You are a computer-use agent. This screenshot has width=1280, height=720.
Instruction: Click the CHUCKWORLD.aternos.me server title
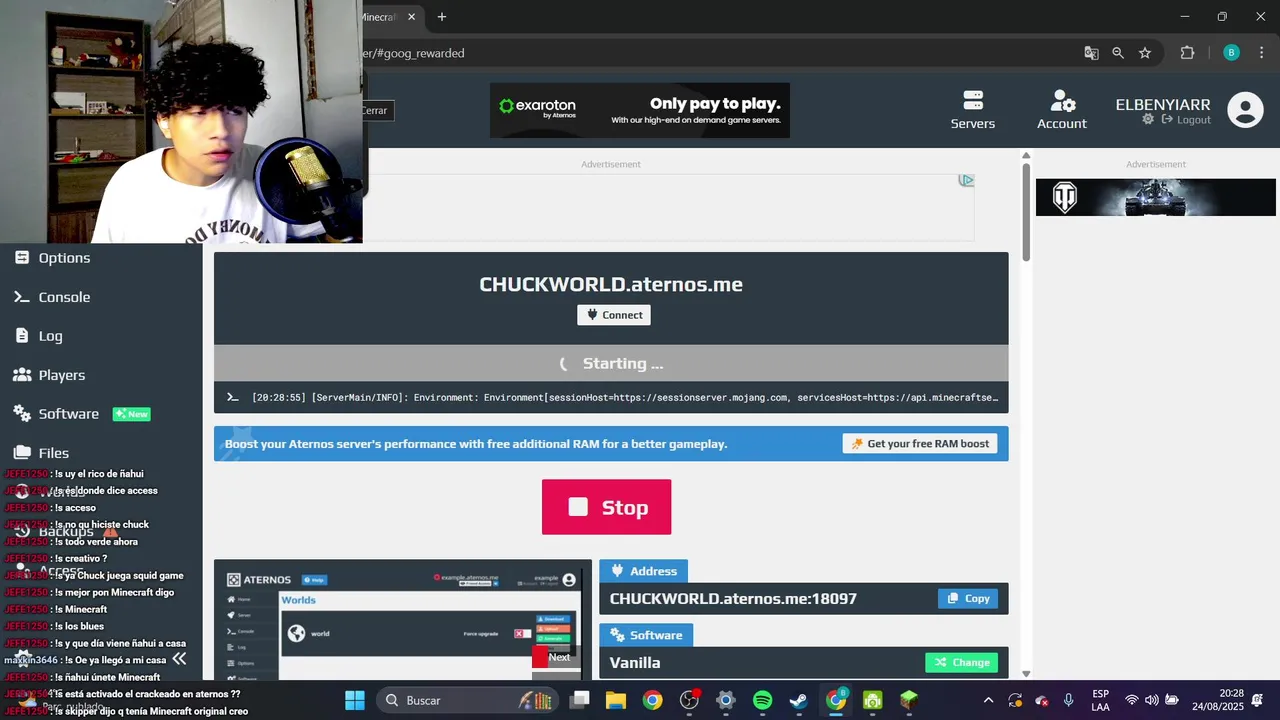click(x=611, y=284)
